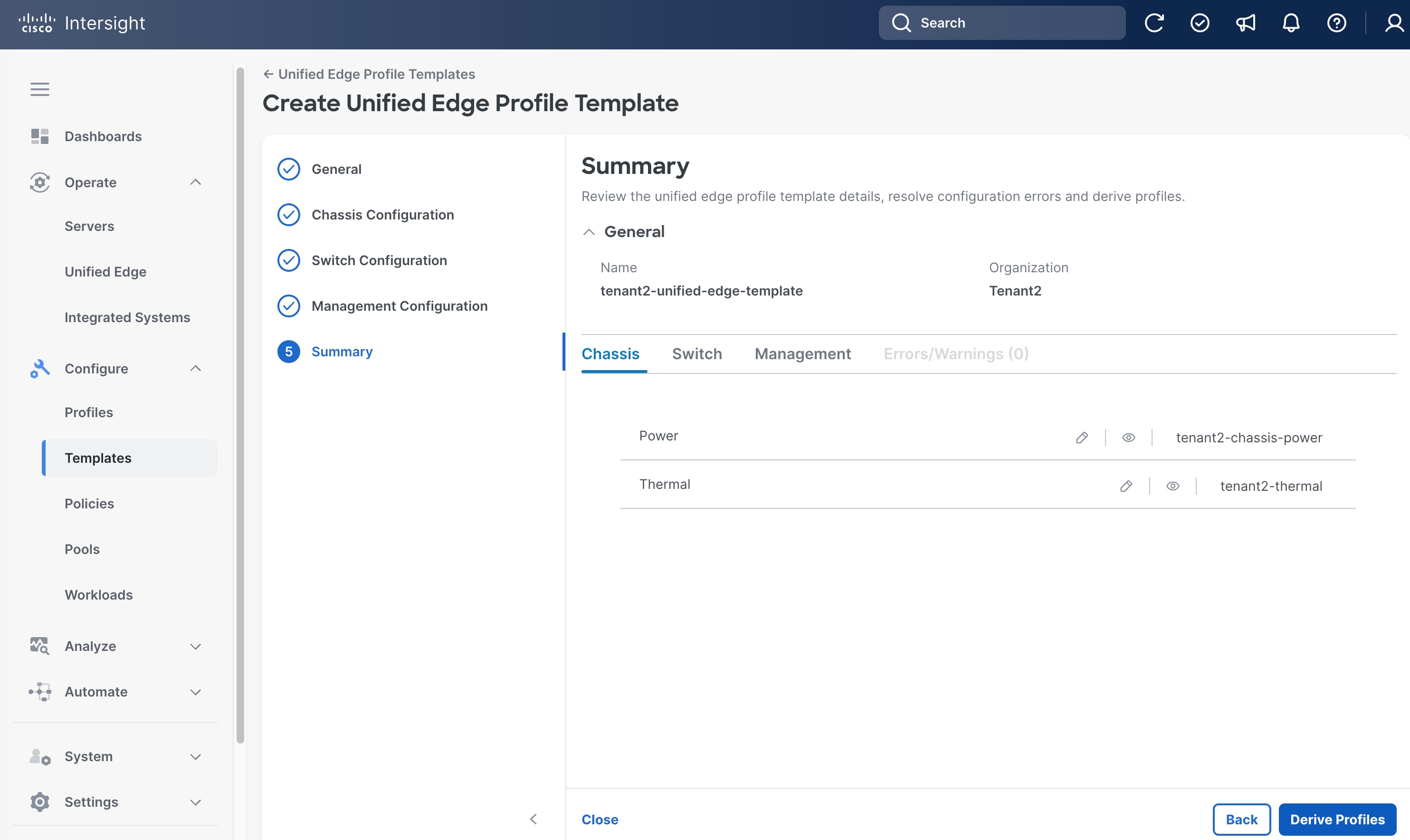The image size is (1410, 840).
Task: Click the Analyze section icon
Action: (39, 646)
